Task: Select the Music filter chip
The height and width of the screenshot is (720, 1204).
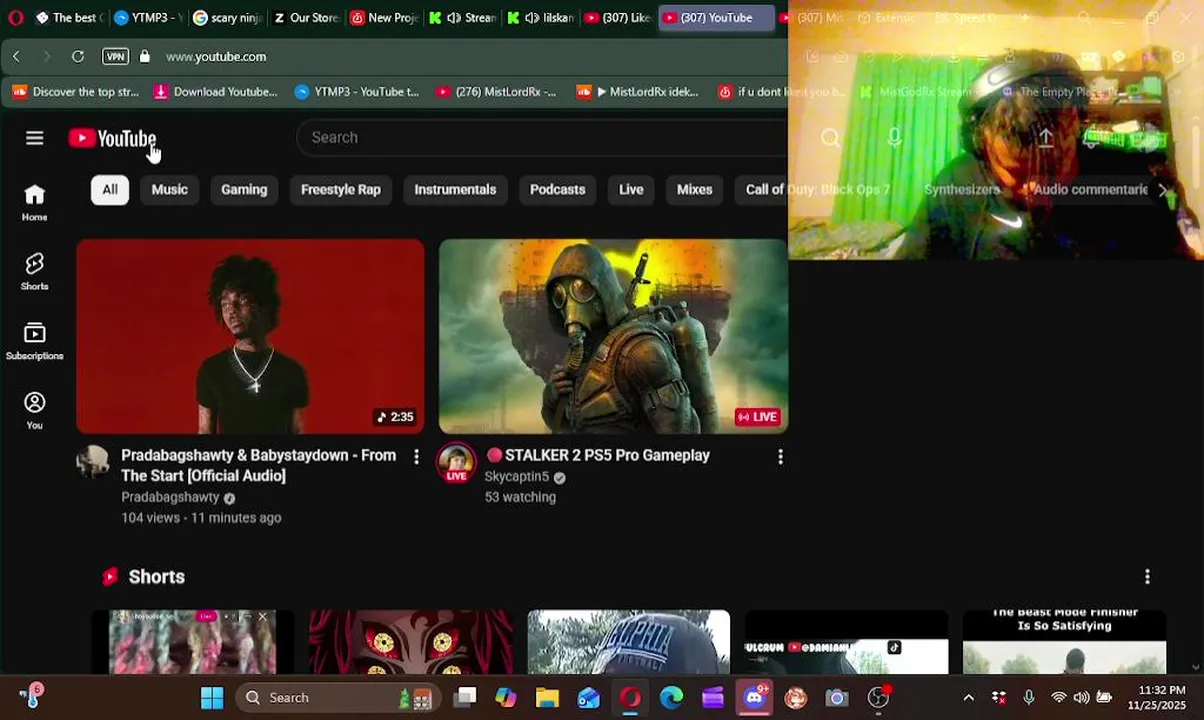Action: [170, 189]
